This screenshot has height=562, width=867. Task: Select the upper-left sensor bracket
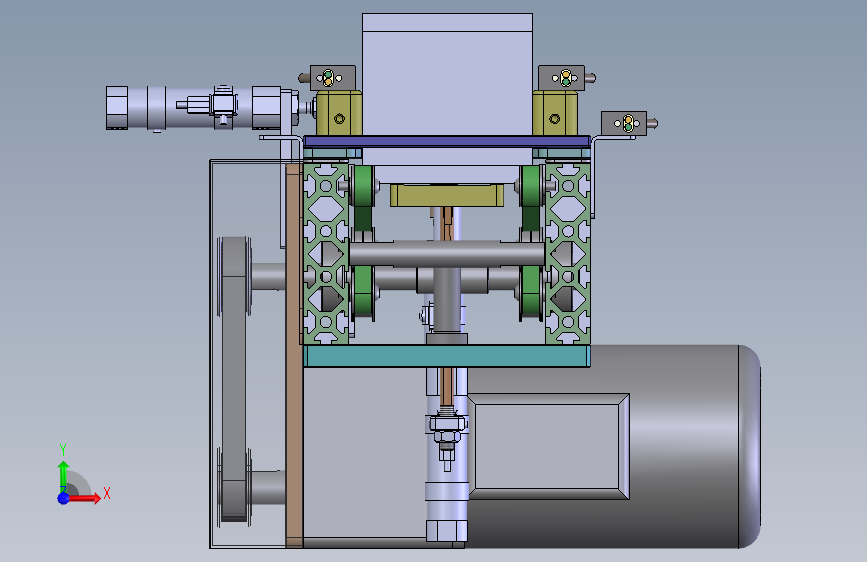(x=333, y=77)
